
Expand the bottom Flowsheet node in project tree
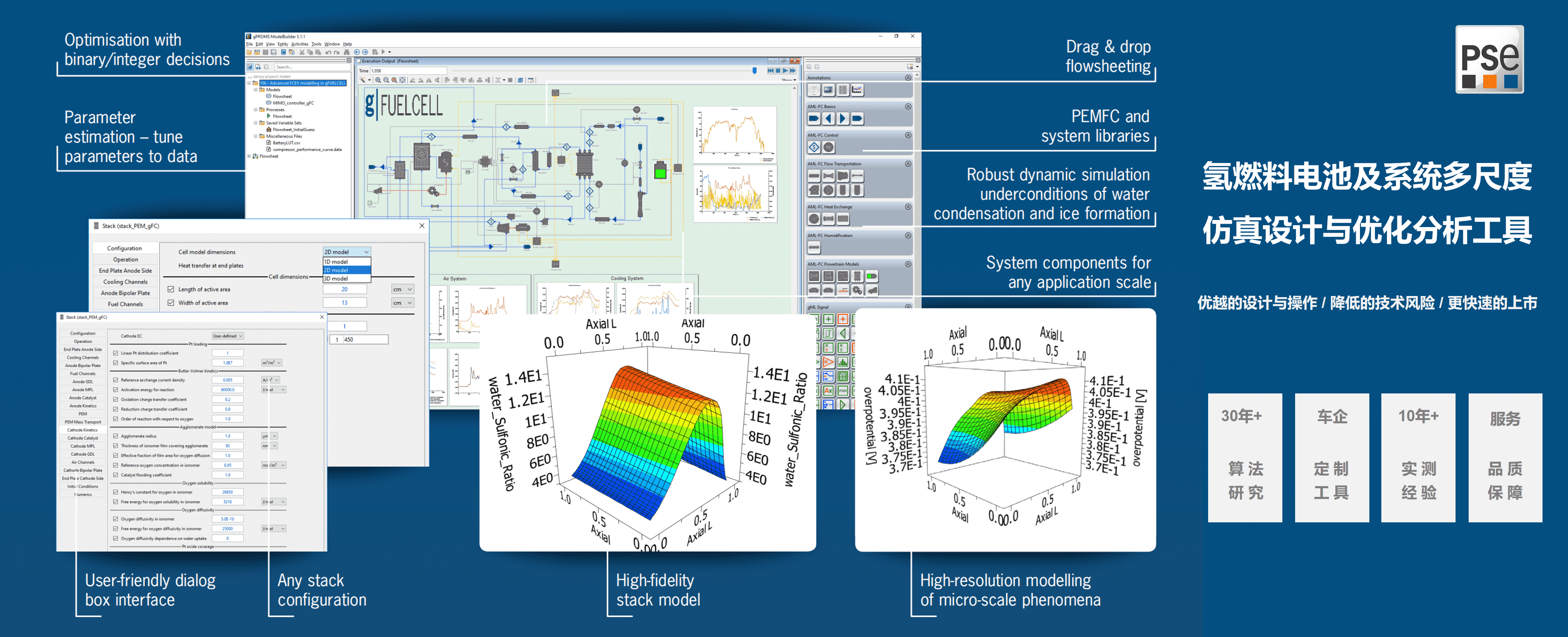tap(249, 156)
